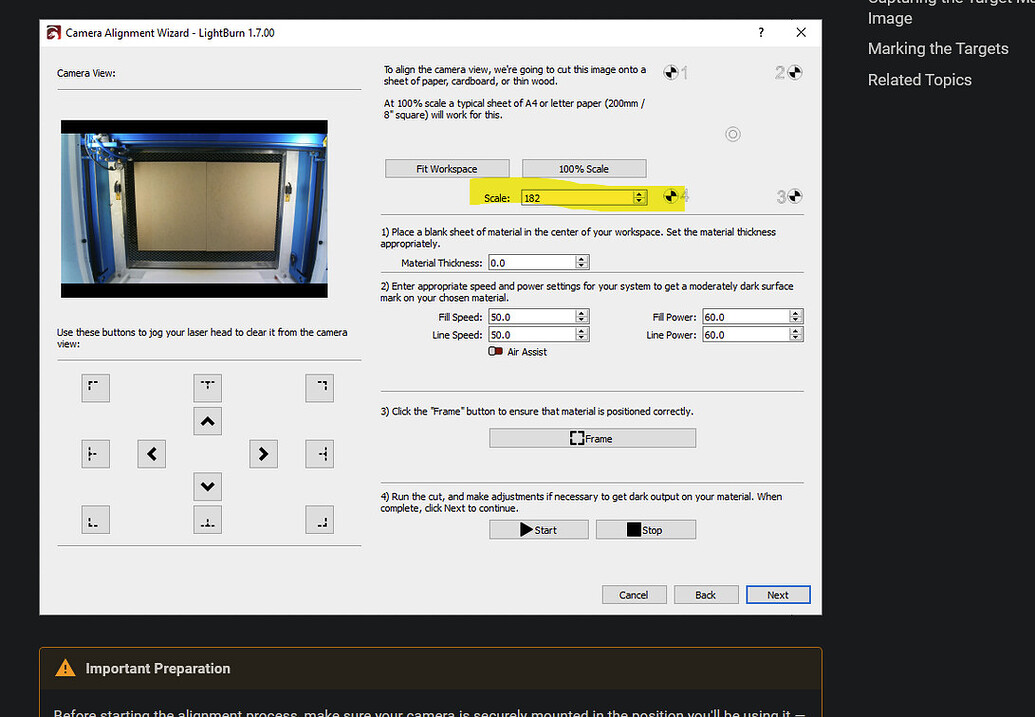Image resolution: width=1035 pixels, height=717 pixels.
Task: Increase Fill Speed with spinner up arrow
Action: pyautogui.click(x=581, y=314)
